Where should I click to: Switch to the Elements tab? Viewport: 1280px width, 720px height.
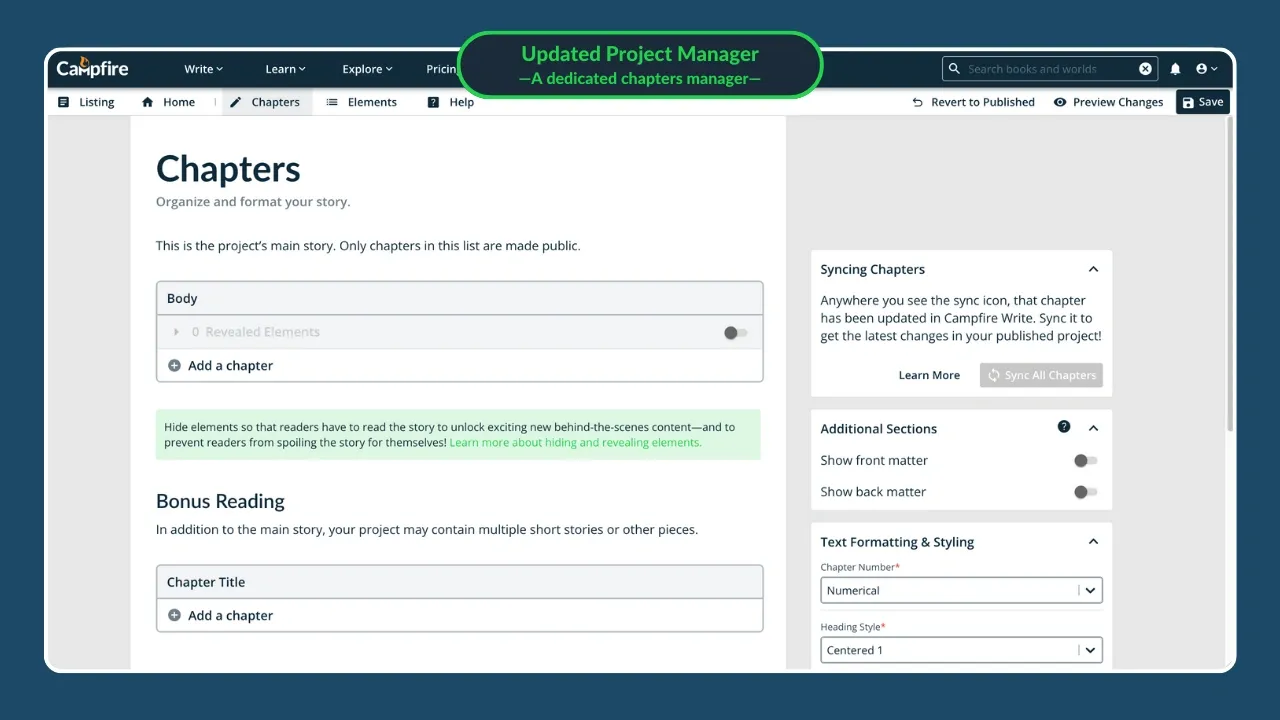click(361, 102)
